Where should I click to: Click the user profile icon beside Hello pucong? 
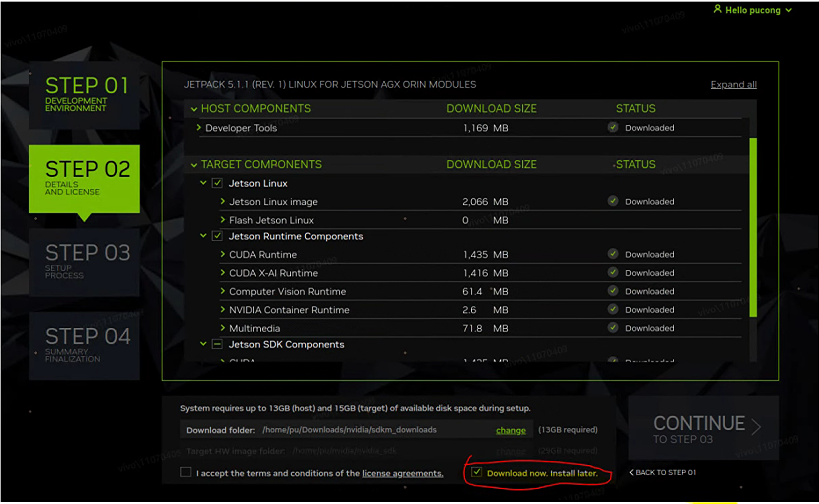coord(718,9)
